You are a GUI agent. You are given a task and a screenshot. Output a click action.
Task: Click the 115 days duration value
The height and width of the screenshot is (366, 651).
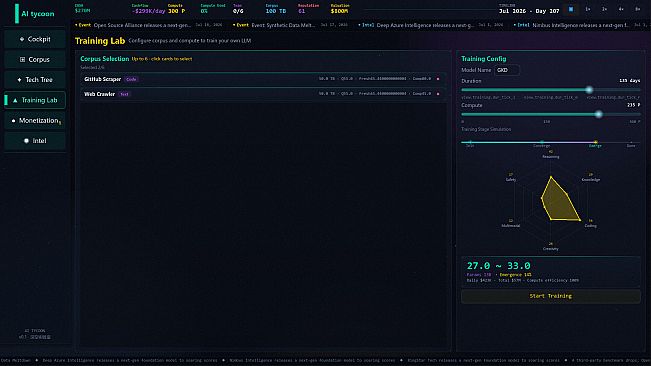(629, 81)
